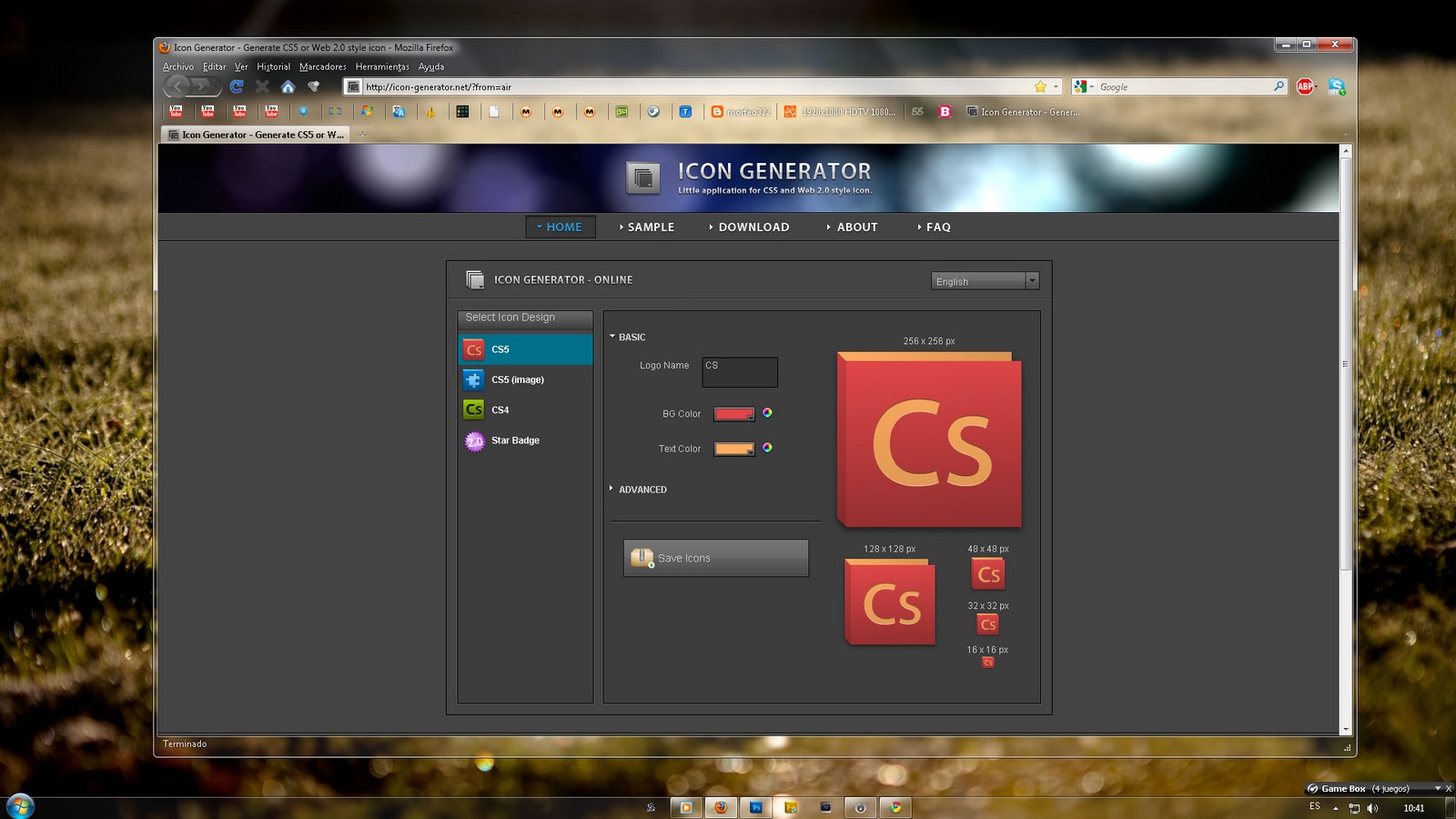The height and width of the screenshot is (819, 1456).
Task: Click the browser back arrow button
Action: [177, 86]
